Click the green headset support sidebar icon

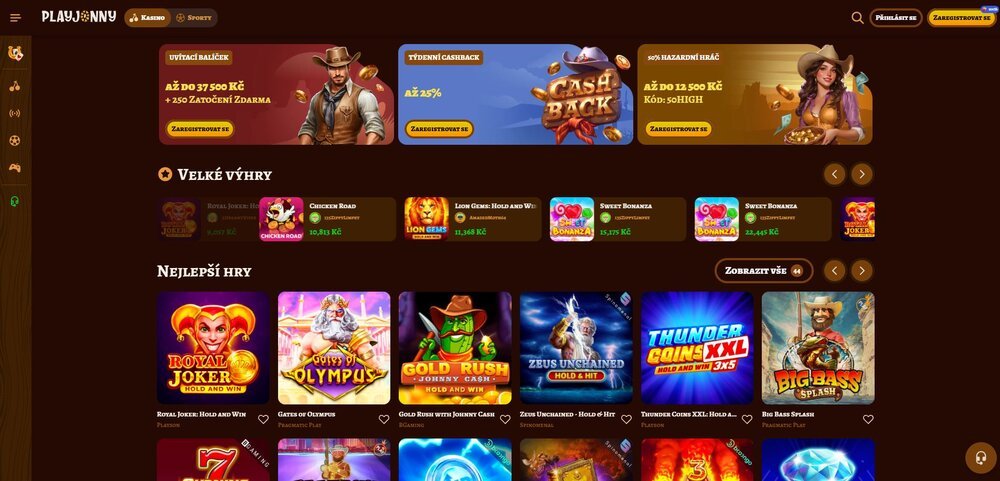15,202
